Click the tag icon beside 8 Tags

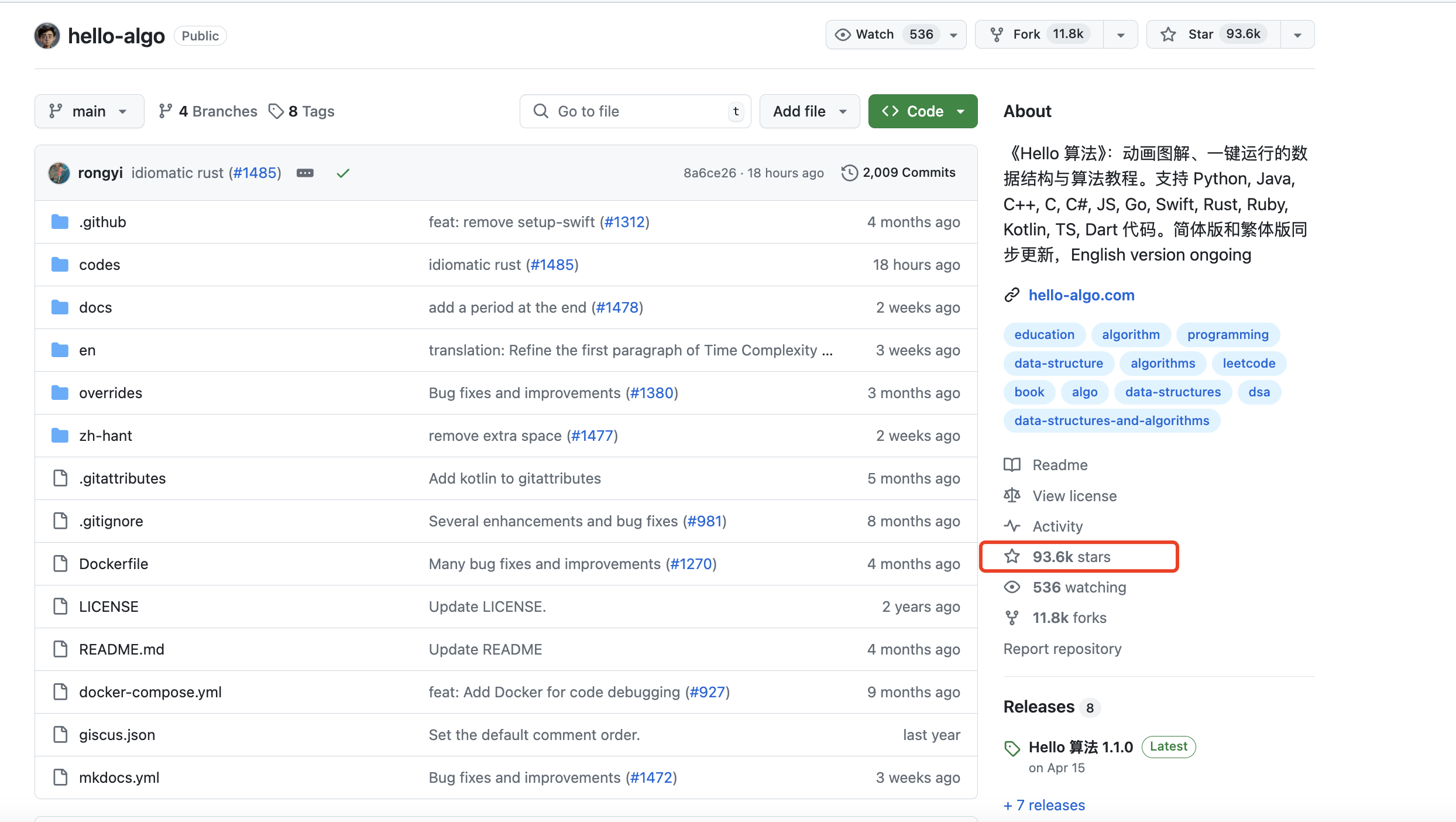coord(276,111)
